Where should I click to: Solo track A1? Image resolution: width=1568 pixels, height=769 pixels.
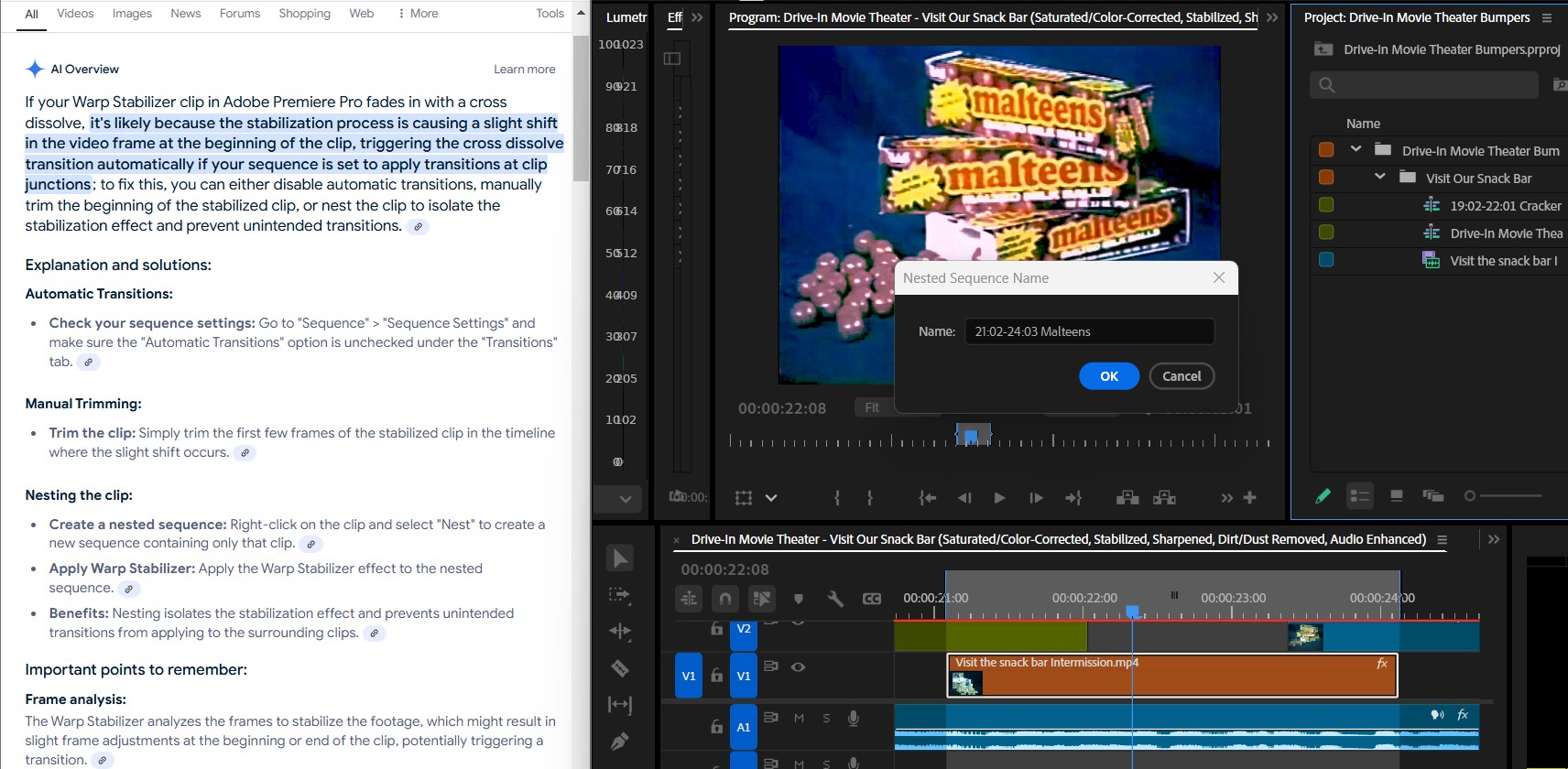click(x=826, y=719)
